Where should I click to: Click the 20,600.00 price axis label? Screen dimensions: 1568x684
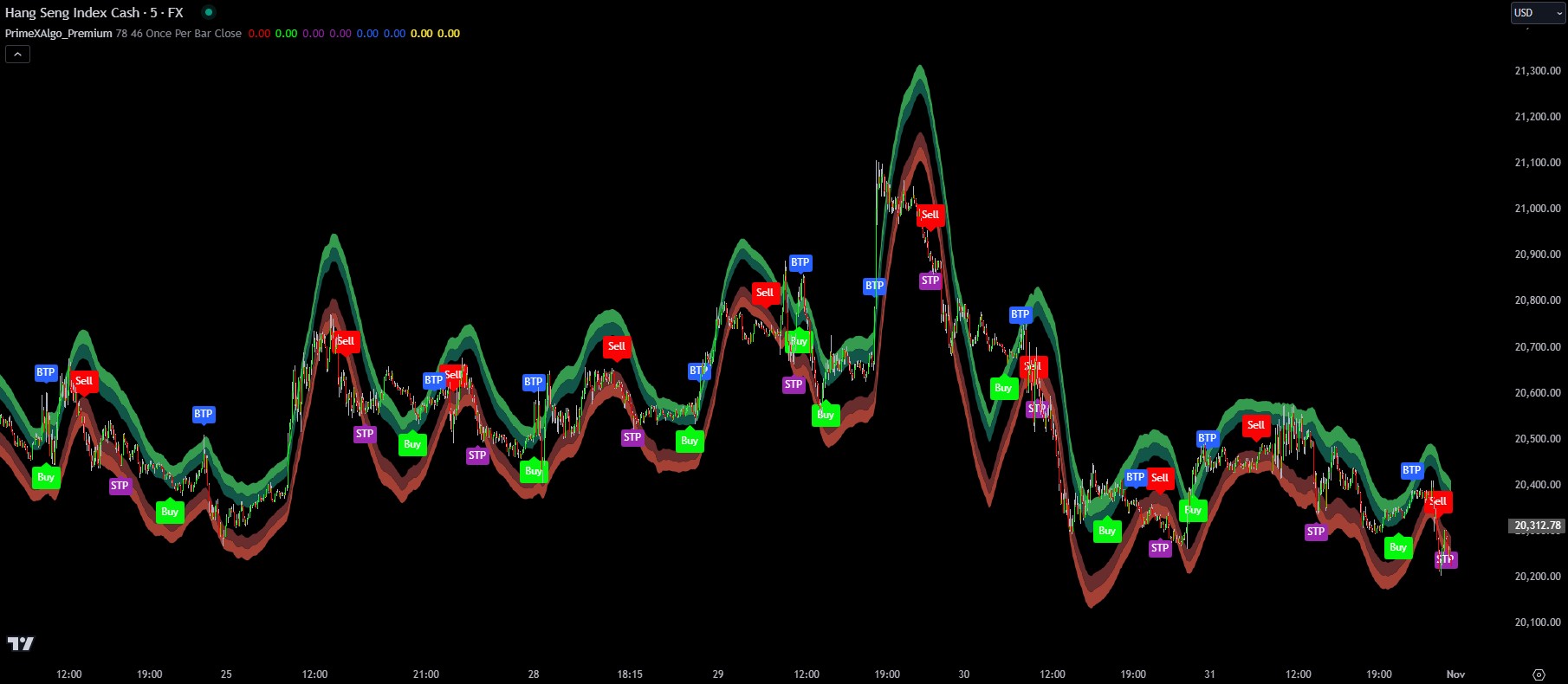click(1538, 393)
